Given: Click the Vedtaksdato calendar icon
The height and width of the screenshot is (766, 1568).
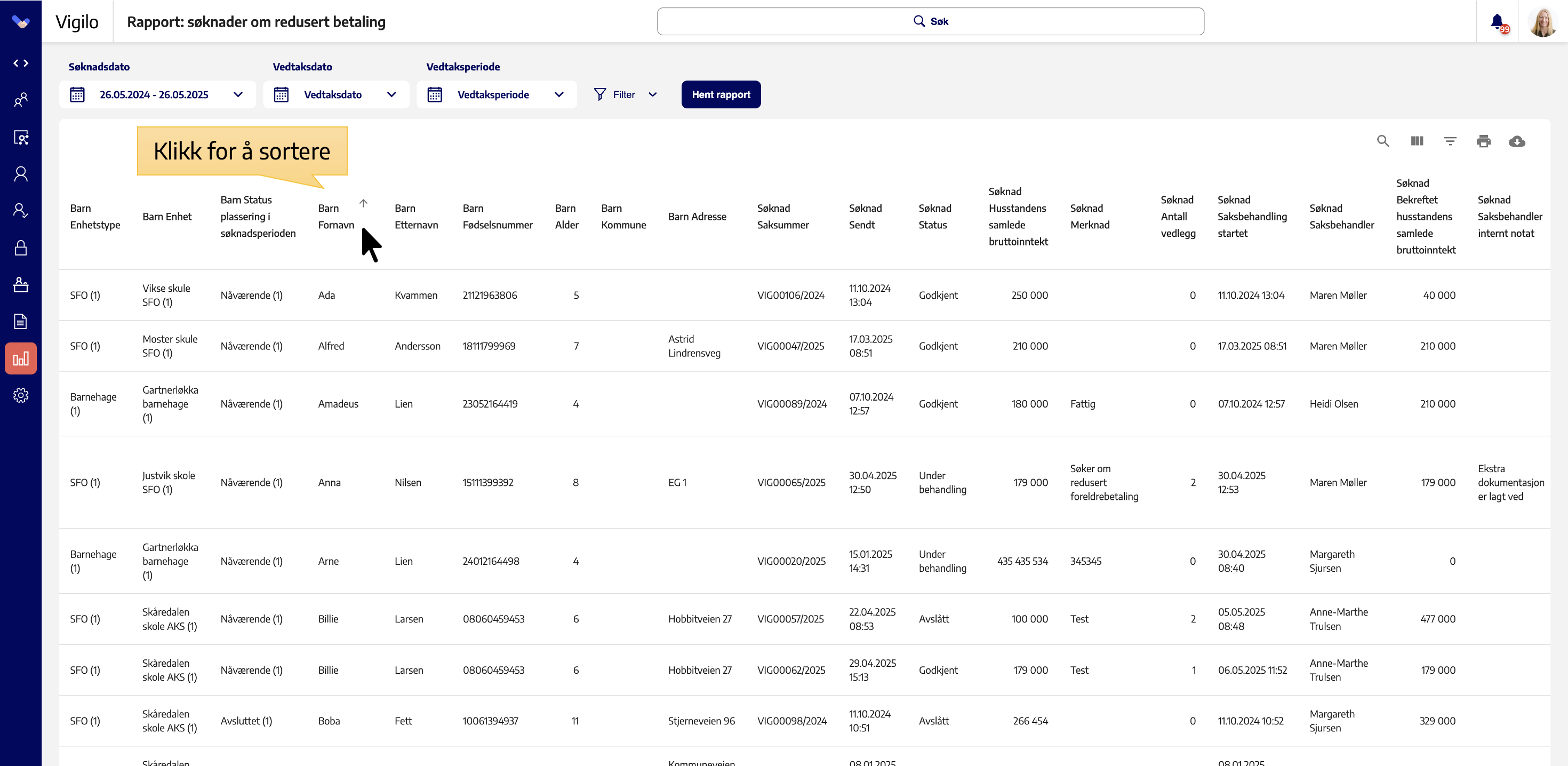Looking at the screenshot, I should coord(281,94).
